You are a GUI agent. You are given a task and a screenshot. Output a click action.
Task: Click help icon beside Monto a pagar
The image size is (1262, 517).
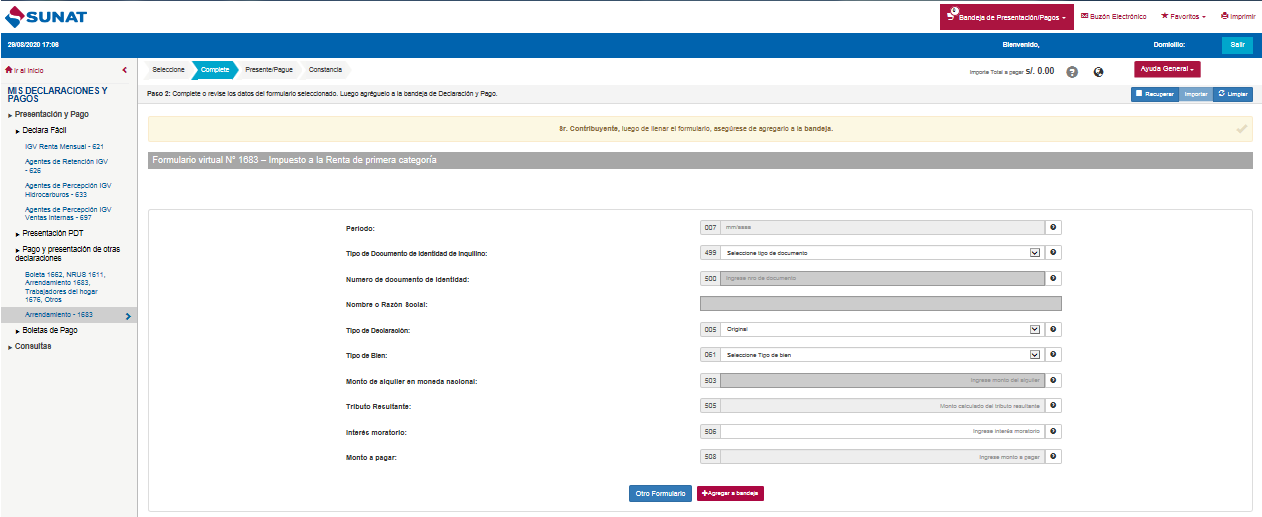tap(1053, 457)
